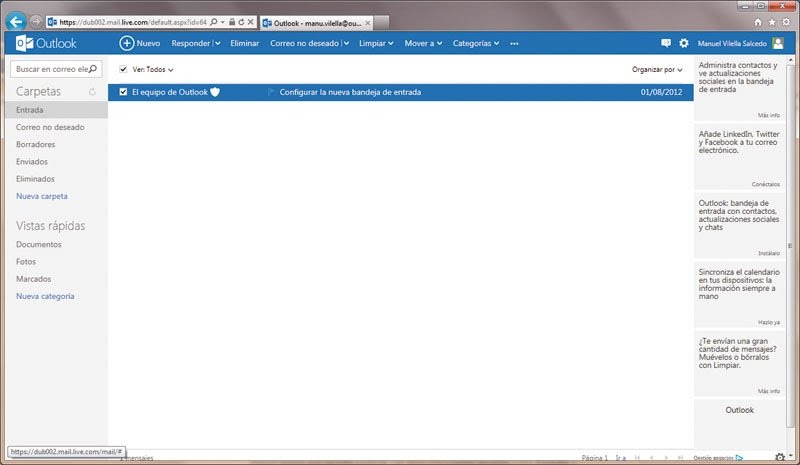Click the security lock icon in address bar

[x=232, y=22]
